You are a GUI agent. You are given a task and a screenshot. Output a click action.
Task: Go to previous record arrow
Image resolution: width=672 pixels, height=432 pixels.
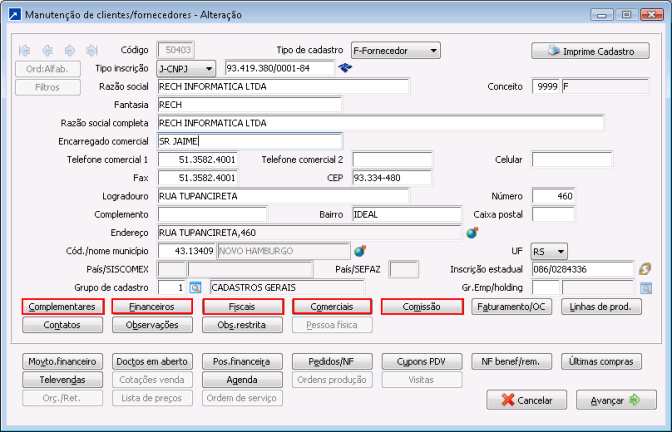point(47,51)
